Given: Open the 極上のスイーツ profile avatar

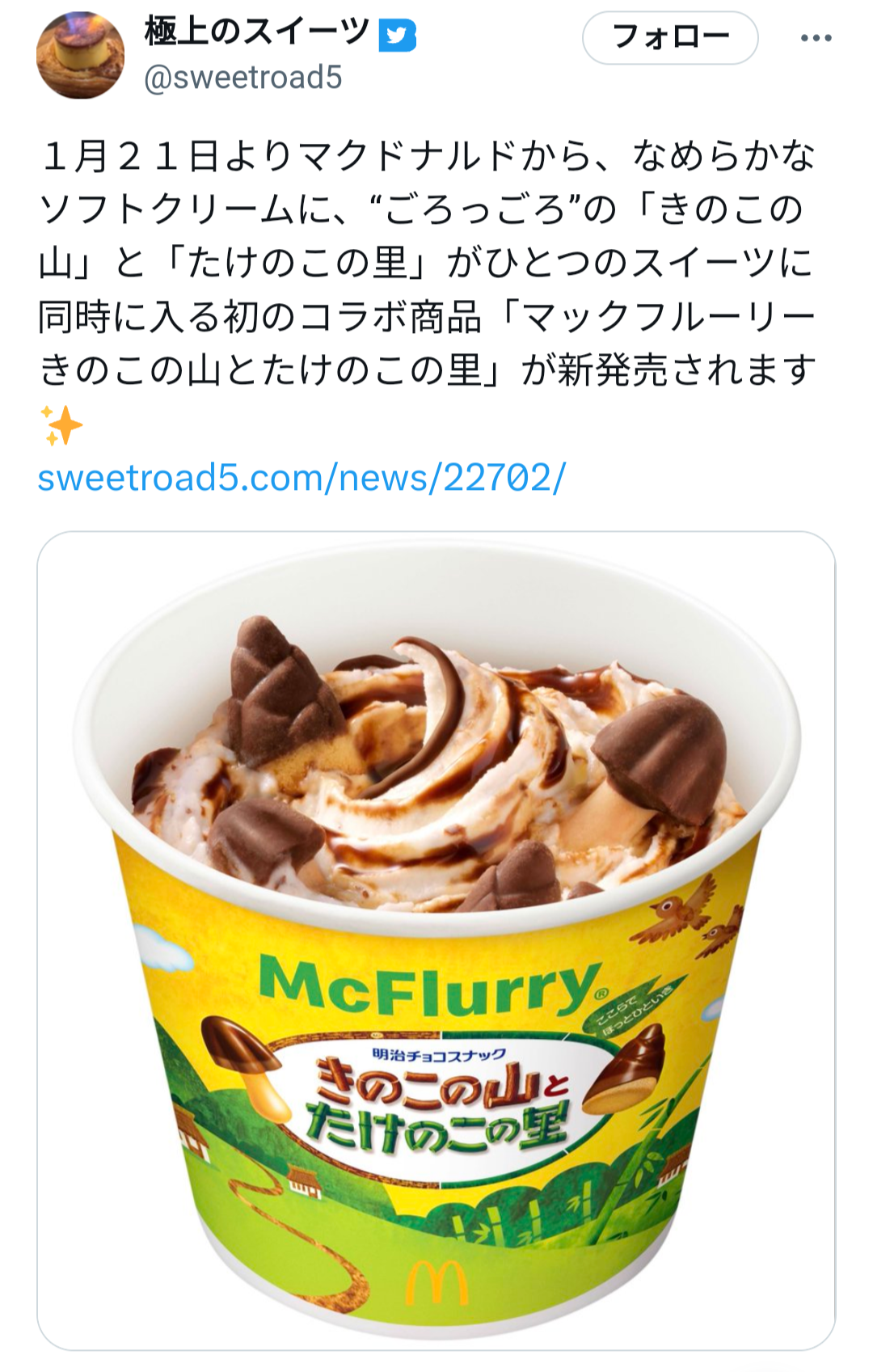Looking at the screenshot, I should click(81, 55).
